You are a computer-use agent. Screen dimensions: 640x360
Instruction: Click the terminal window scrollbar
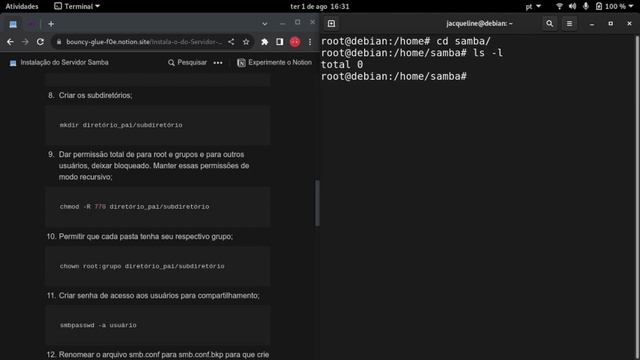click(x=637, y=198)
